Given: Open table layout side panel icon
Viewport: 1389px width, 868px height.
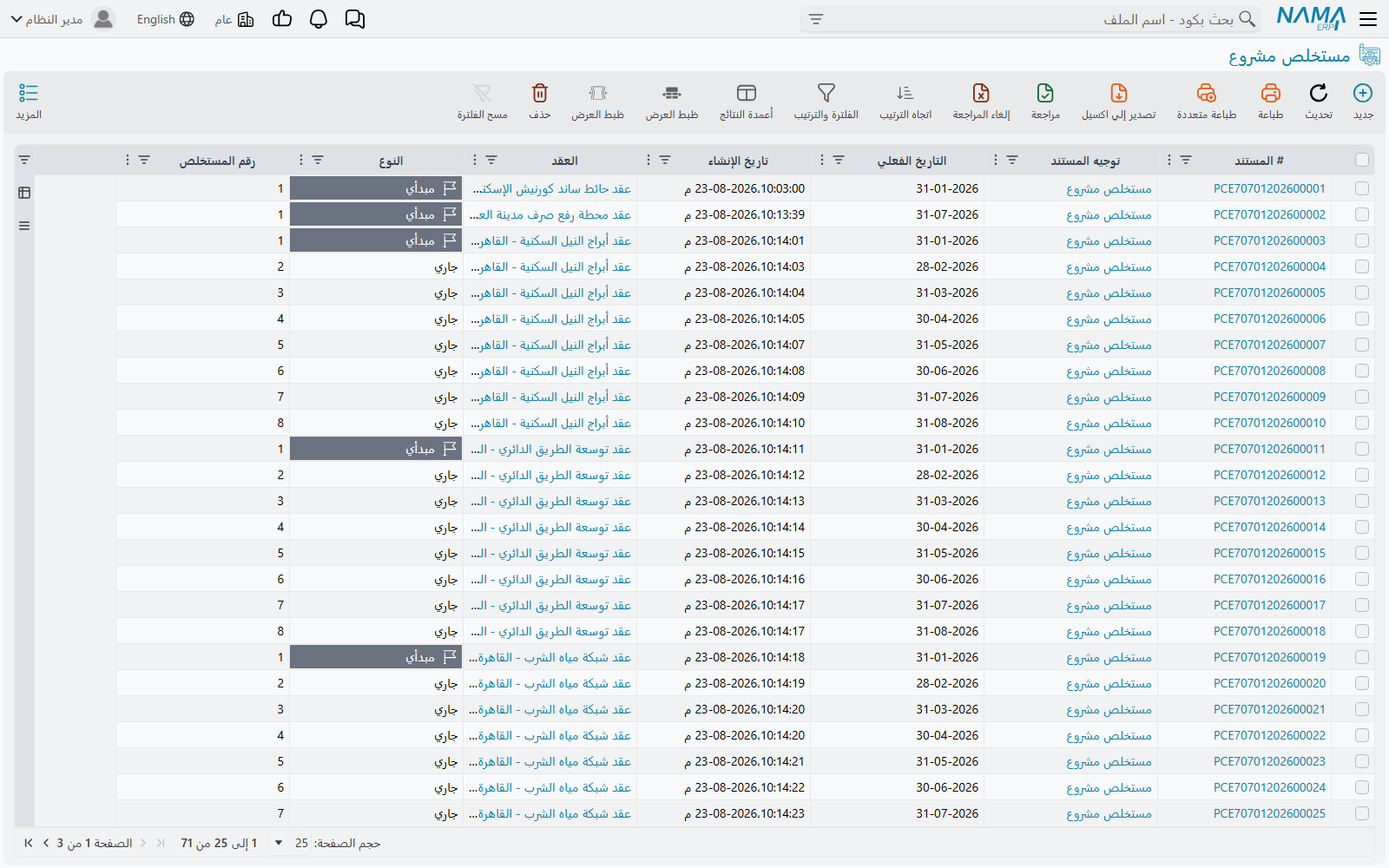Looking at the screenshot, I should (x=24, y=193).
